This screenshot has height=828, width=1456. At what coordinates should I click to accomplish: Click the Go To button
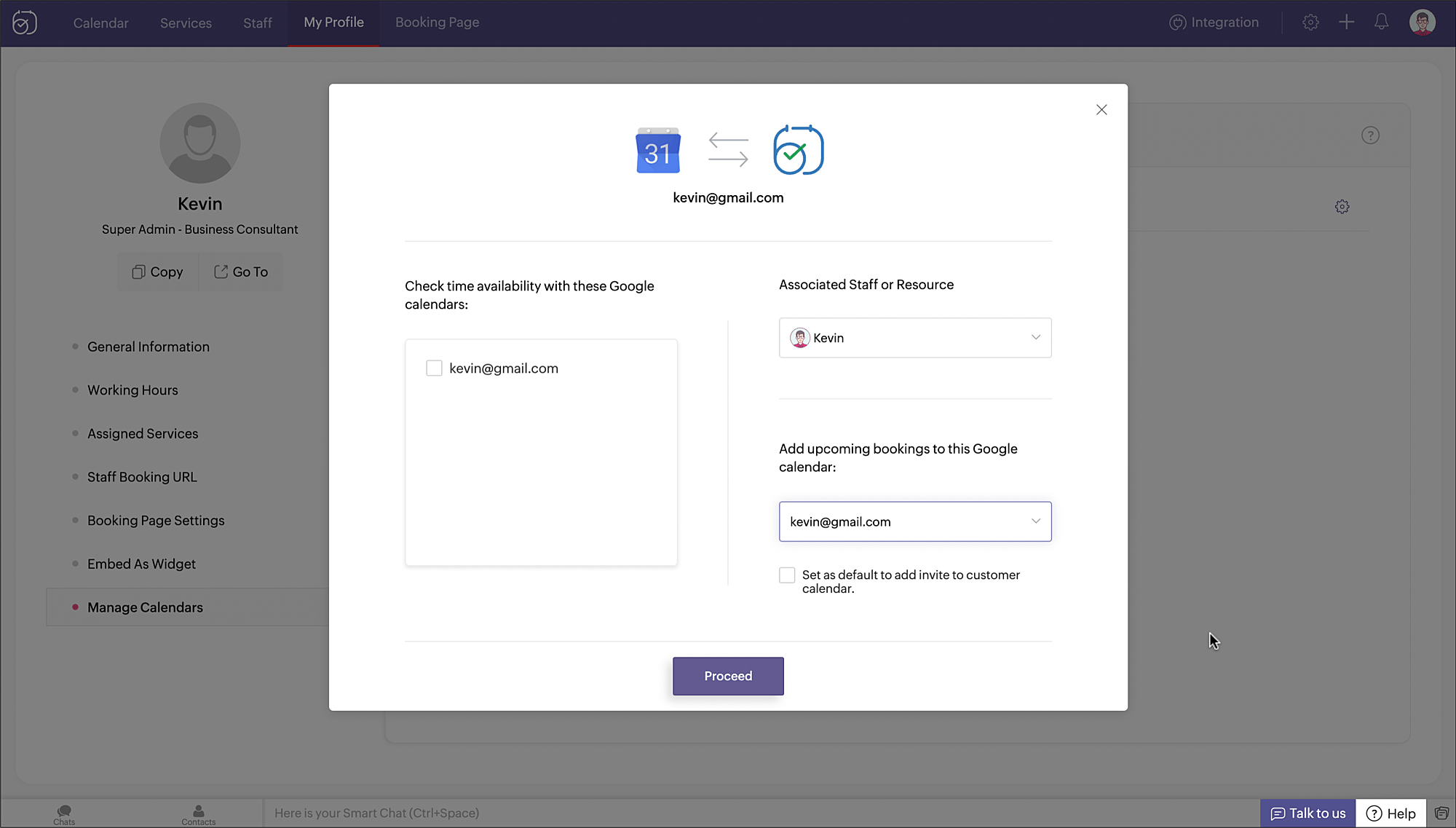[241, 272]
